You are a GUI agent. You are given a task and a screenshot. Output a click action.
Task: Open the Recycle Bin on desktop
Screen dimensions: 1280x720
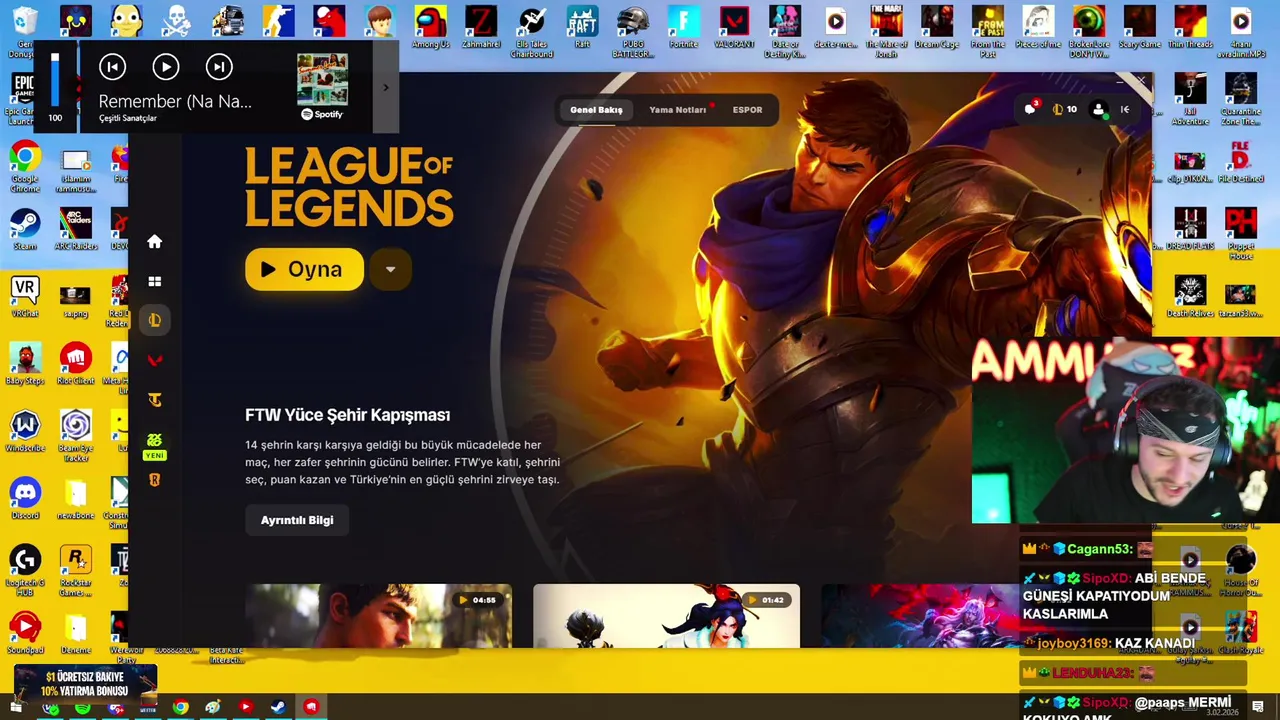click(25, 32)
